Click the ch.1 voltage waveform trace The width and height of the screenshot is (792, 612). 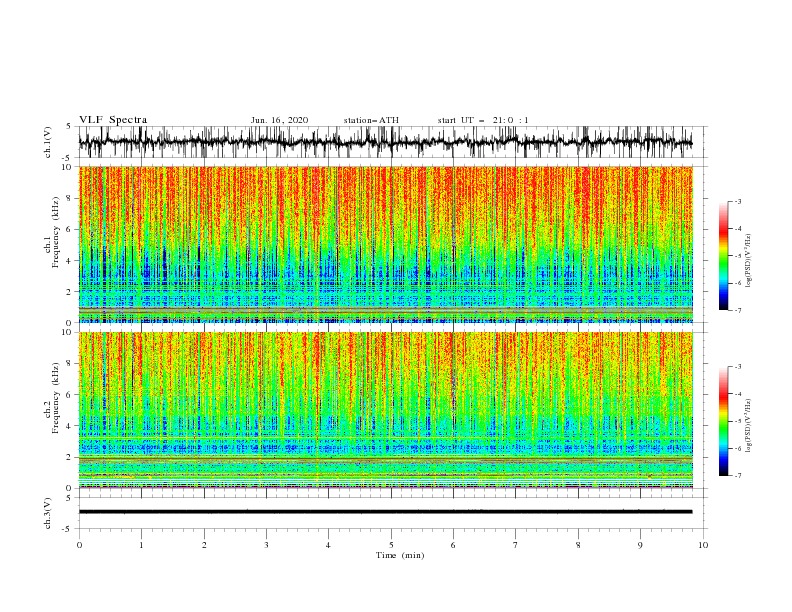click(x=385, y=142)
